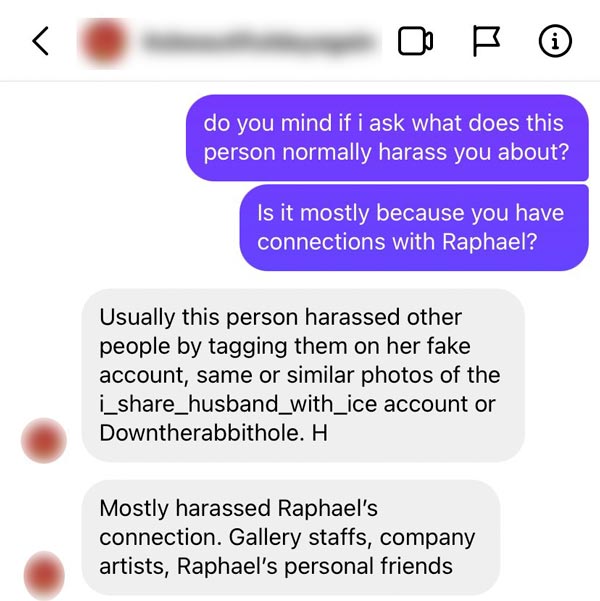
Task: Open conversation info icon
Action: [555, 41]
